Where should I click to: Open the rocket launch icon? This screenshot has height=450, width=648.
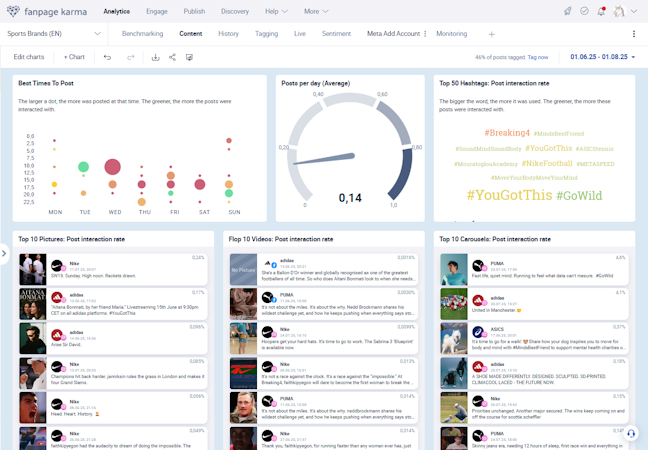[568, 11]
